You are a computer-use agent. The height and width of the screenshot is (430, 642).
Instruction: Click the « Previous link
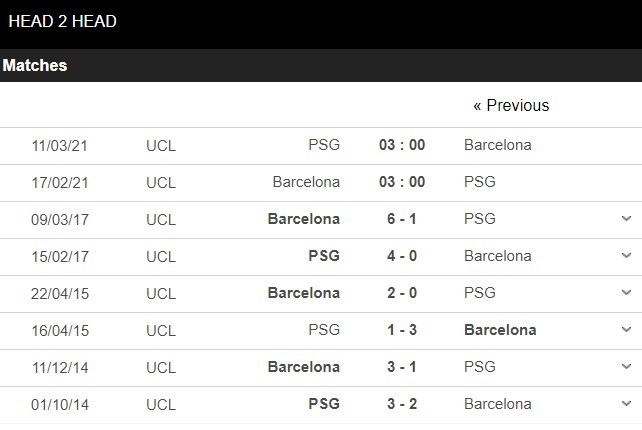[511, 105]
